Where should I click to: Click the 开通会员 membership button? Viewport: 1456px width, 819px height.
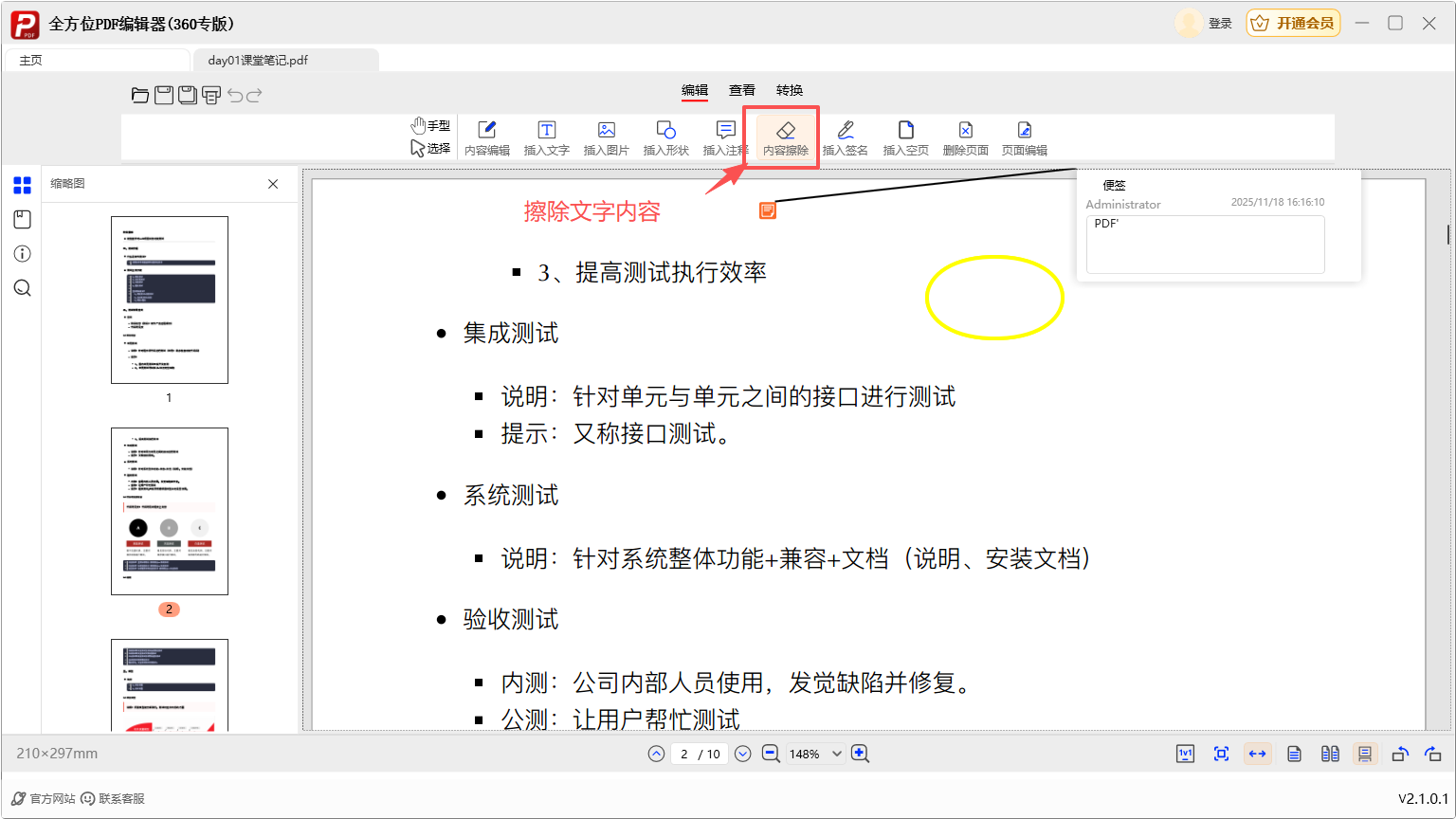pos(1293,22)
